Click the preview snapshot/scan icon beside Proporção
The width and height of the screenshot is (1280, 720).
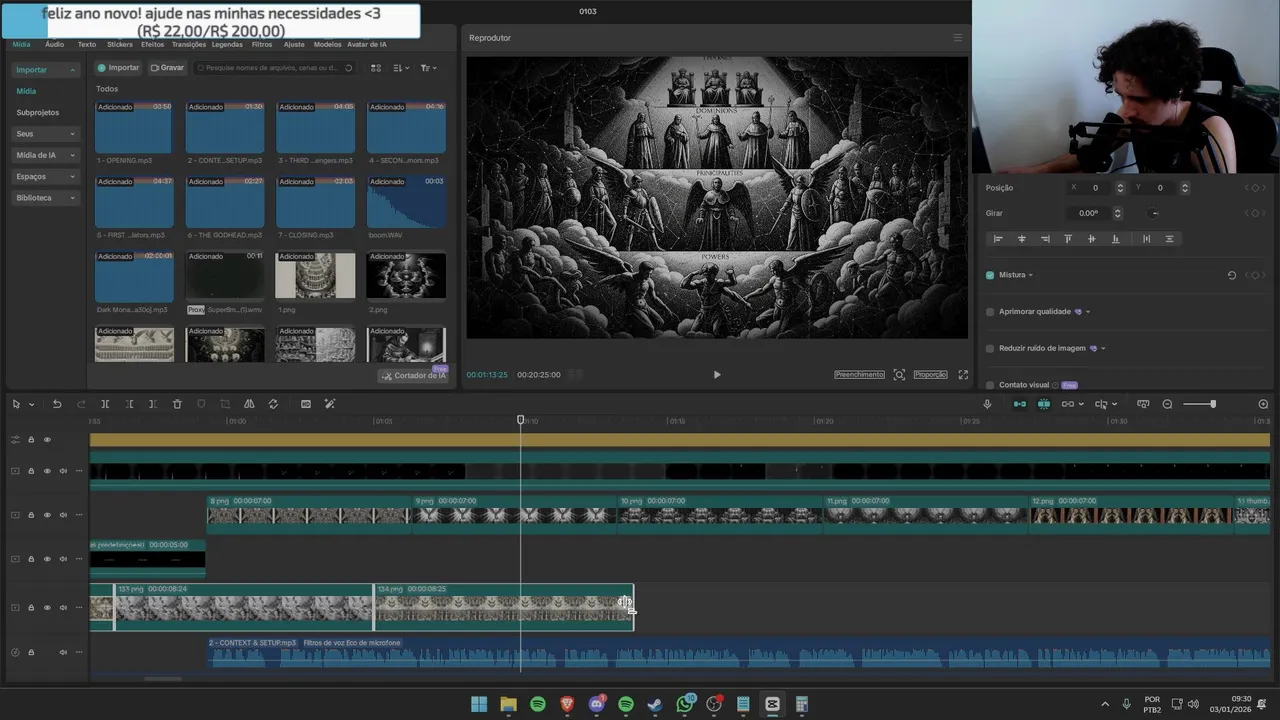point(899,374)
